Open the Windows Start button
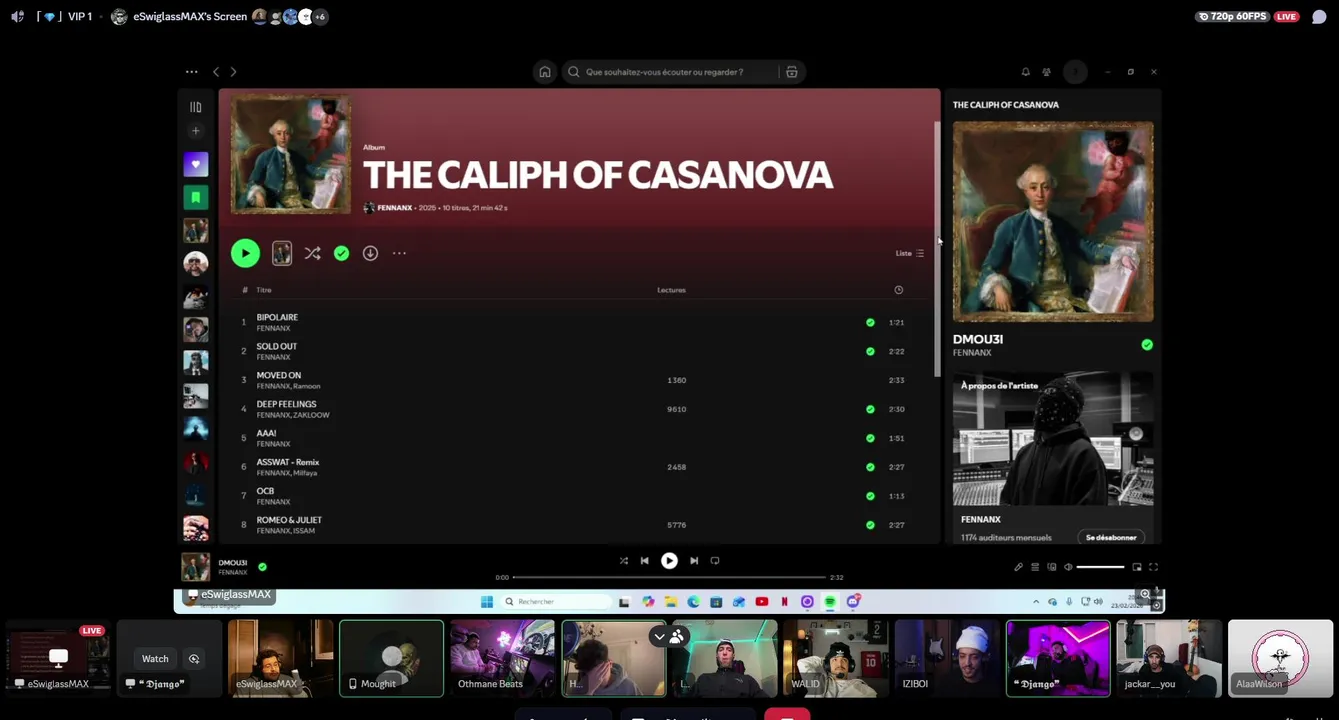The height and width of the screenshot is (720, 1339). 487,602
